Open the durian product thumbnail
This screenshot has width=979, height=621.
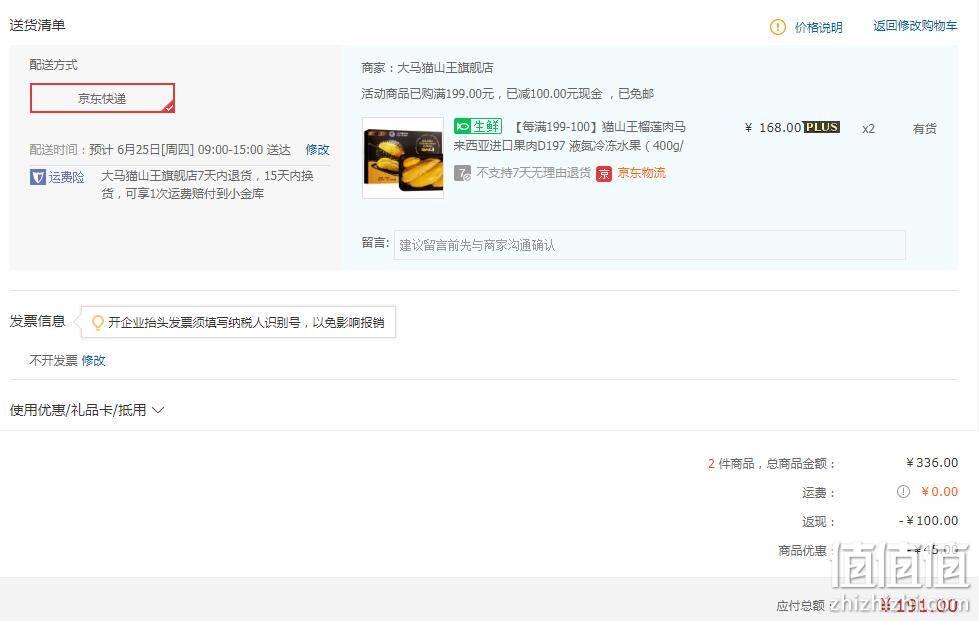tap(403, 158)
